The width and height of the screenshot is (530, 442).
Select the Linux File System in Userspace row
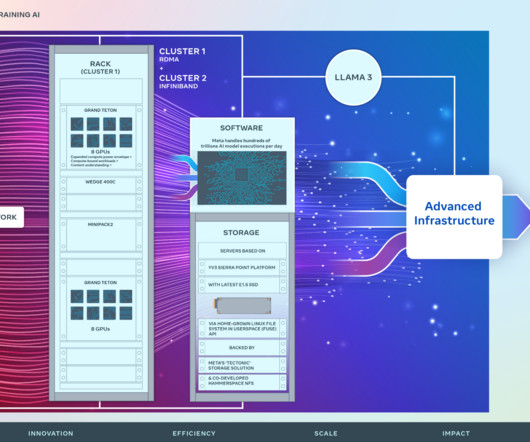pos(242,328)
